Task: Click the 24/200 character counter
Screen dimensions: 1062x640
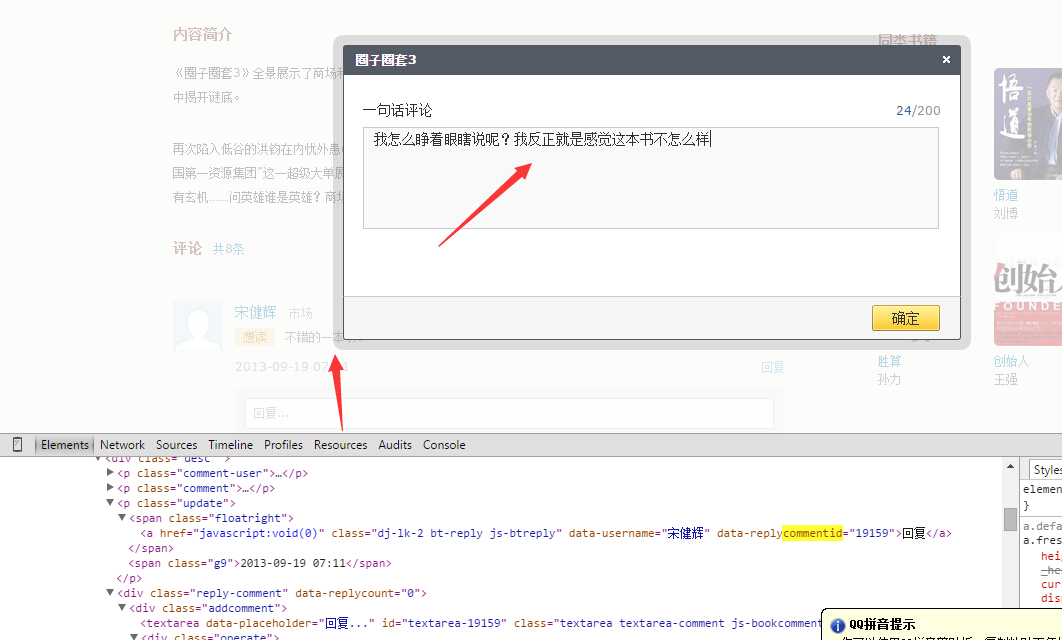Action: (918, 110)
